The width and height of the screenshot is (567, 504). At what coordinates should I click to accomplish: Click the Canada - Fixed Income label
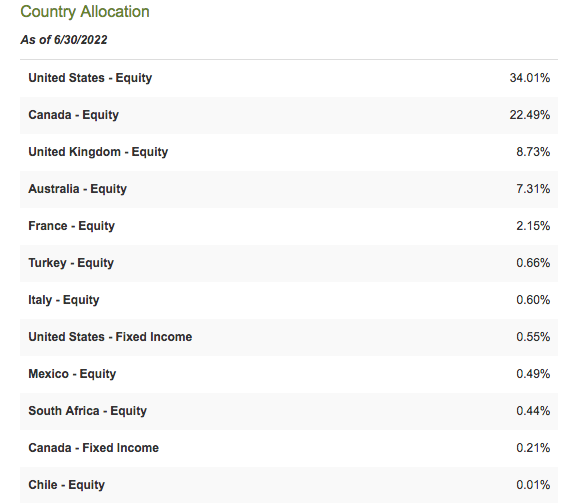point(94,448)
